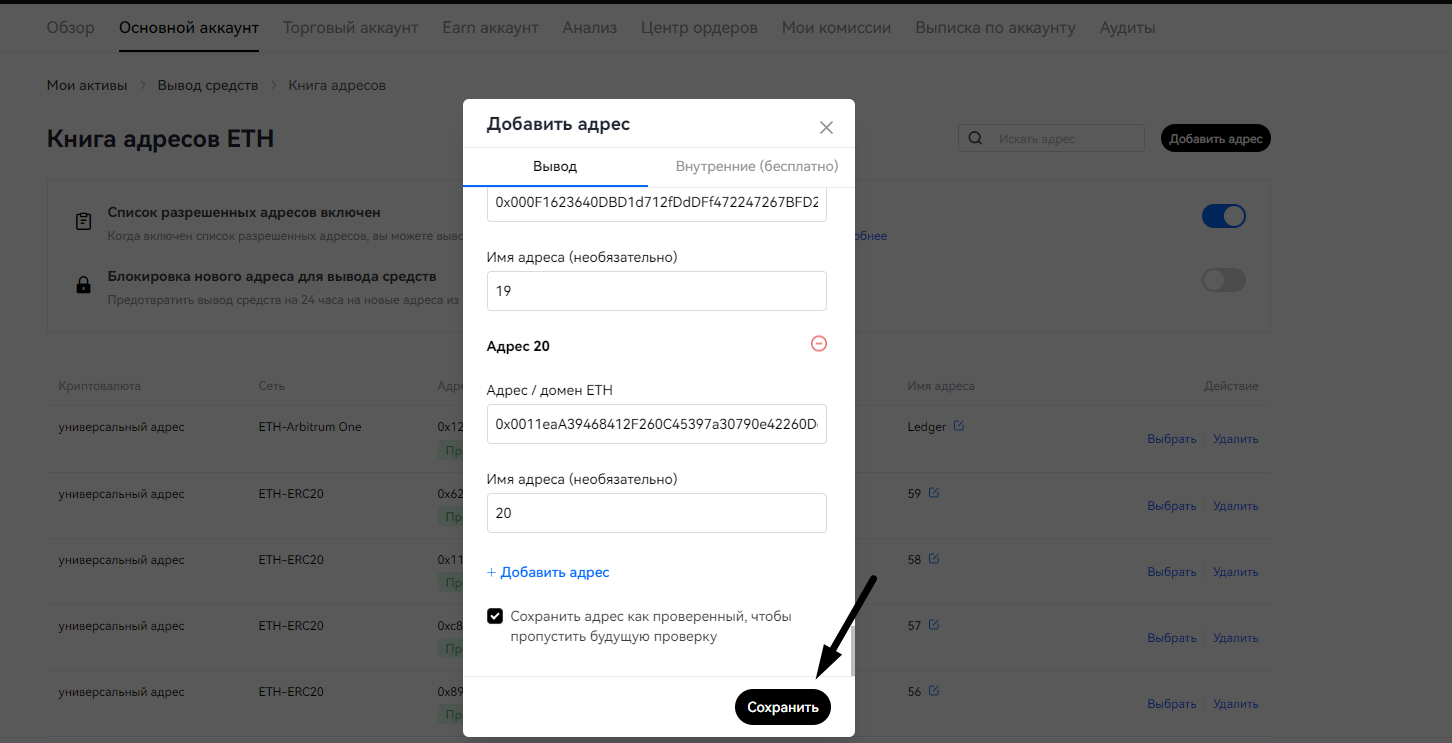
Task: Click Вывод средств breadcrumb
Action: click(x=208, y=85)
